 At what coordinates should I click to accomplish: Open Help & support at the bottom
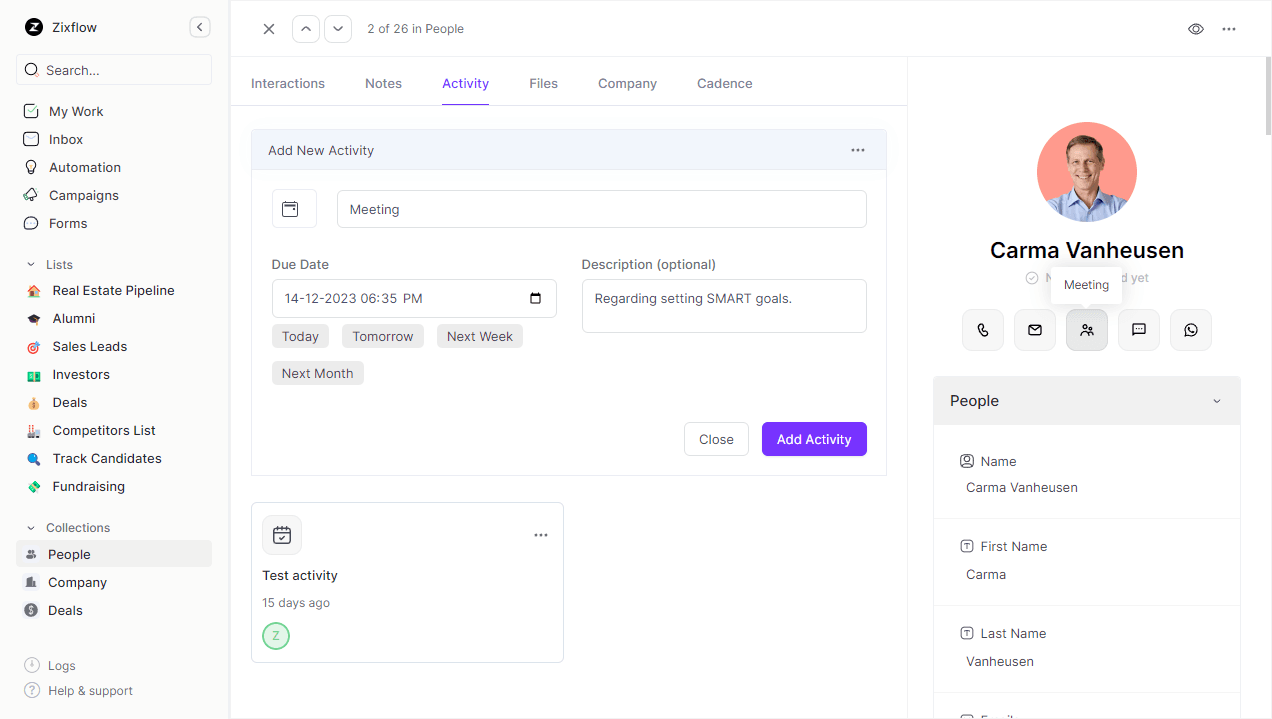88,690
